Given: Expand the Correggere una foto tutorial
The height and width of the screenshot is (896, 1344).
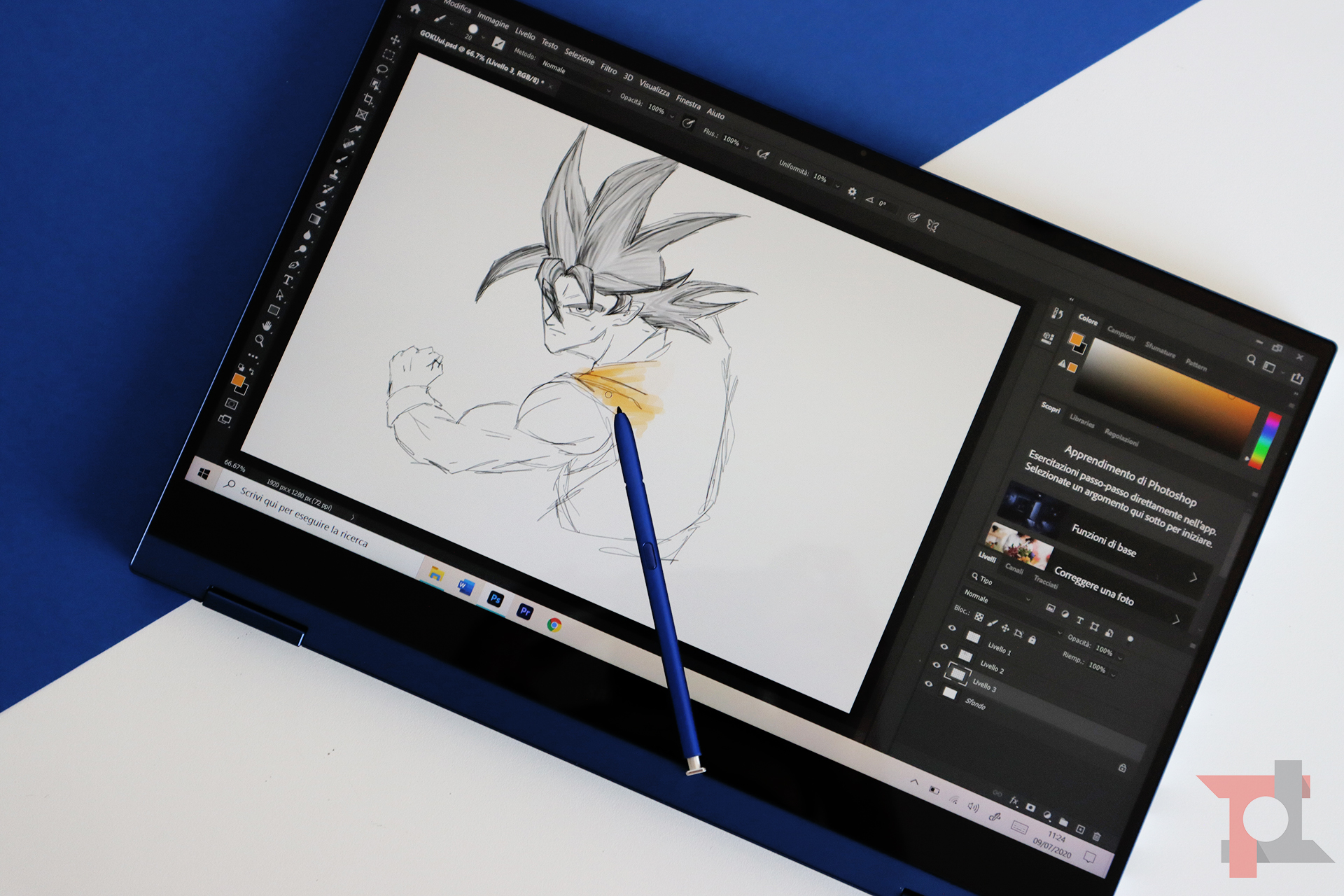Looking at the screenshot, I should [1176, 619].
